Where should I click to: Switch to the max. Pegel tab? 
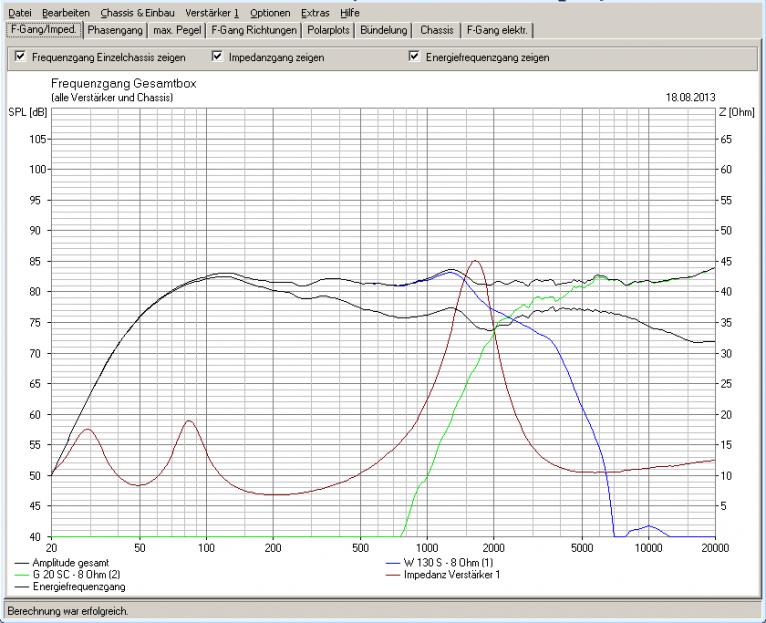click(179, 30)
